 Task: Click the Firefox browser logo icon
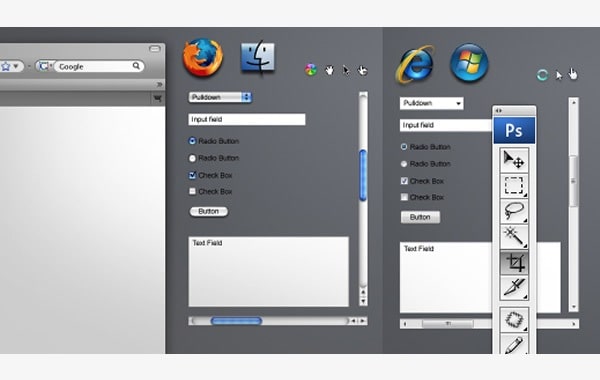pyautogui.click(x=203, y=57)
